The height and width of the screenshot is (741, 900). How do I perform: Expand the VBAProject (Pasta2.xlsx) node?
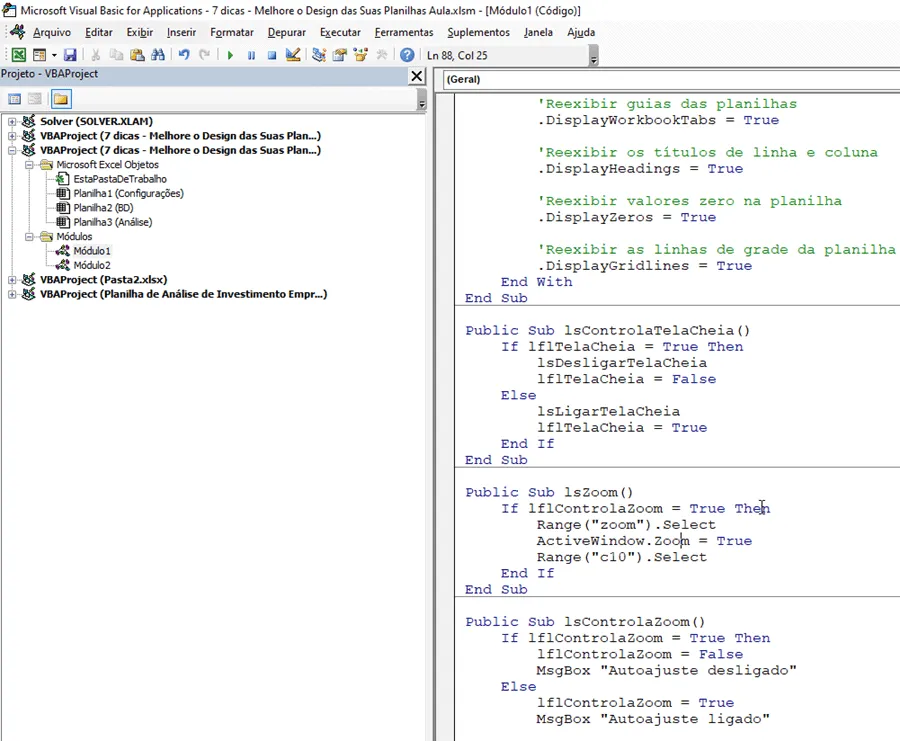pyautogui.click(x=11, y=280)
